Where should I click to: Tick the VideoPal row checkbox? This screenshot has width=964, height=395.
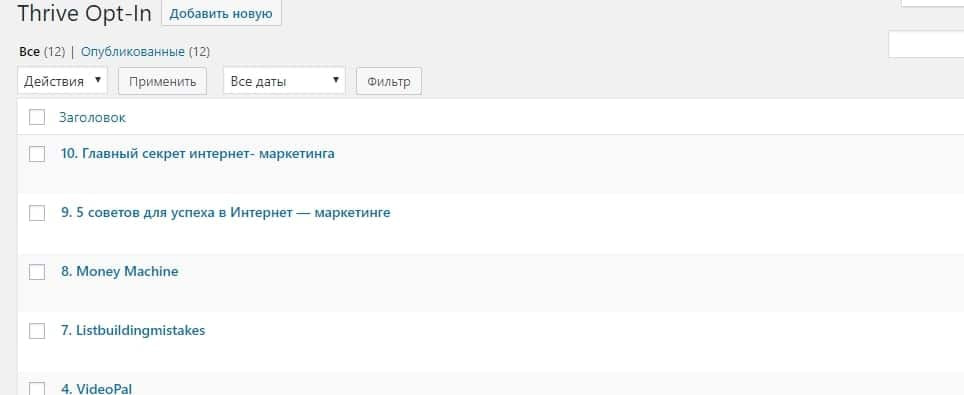point(37,388)
